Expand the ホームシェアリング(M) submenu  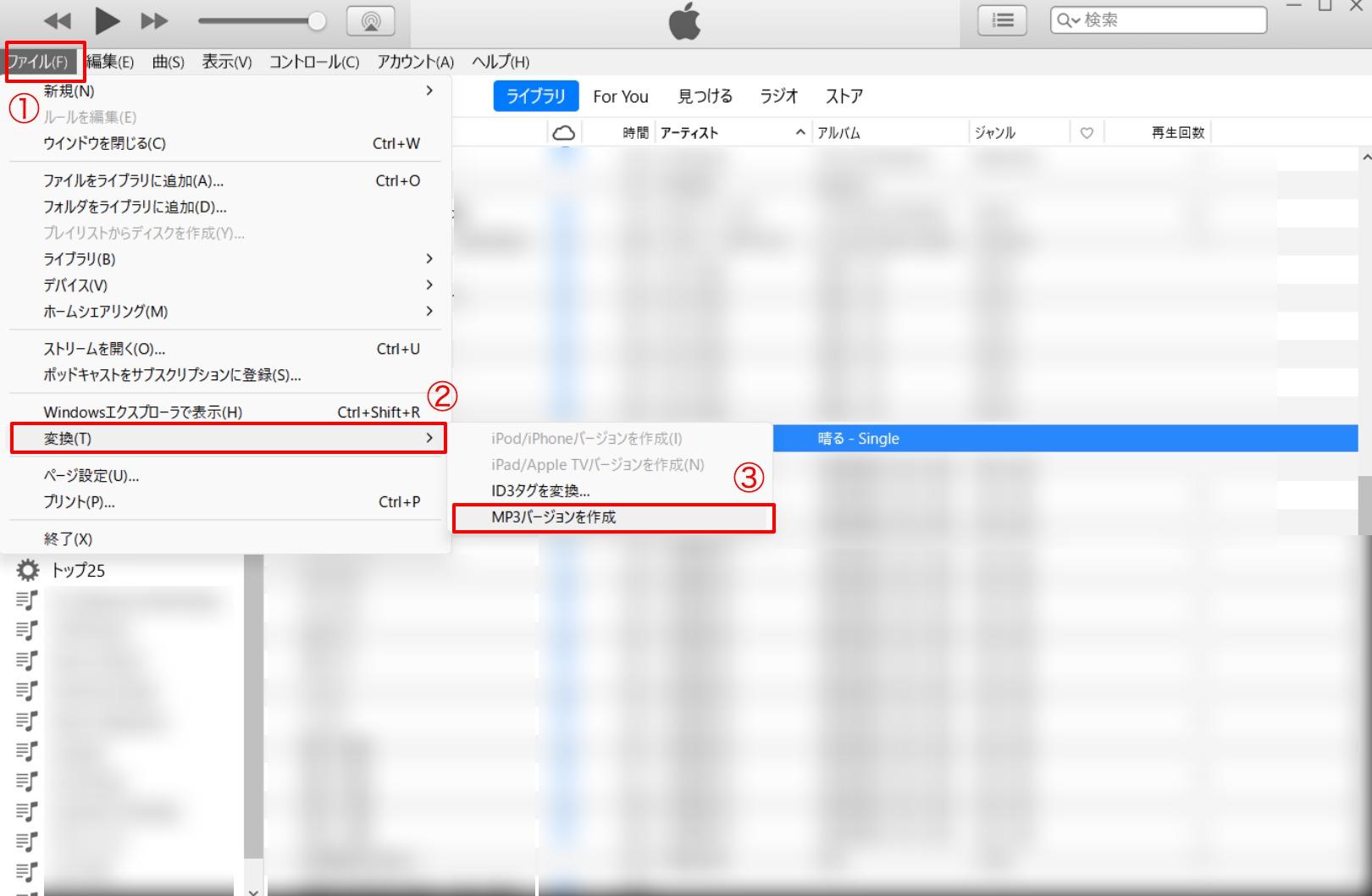tap(227, 311)
